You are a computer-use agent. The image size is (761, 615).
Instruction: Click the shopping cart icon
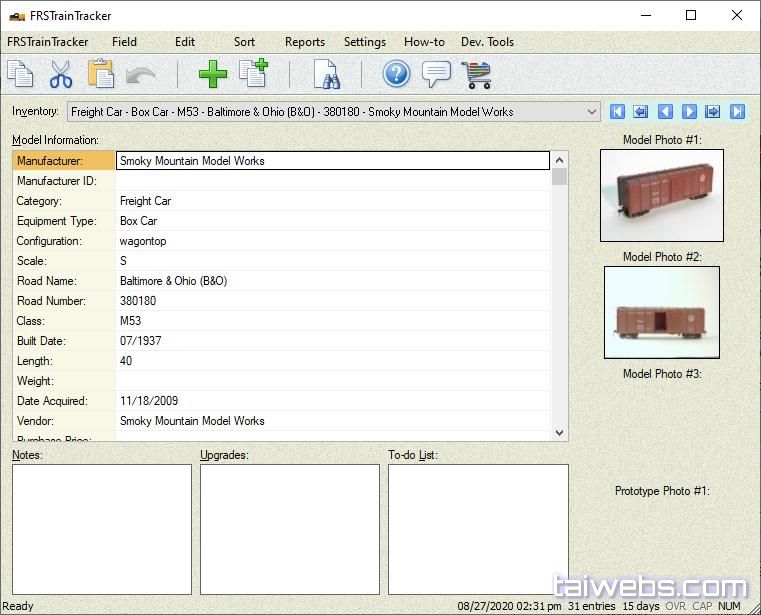point(476,75)
